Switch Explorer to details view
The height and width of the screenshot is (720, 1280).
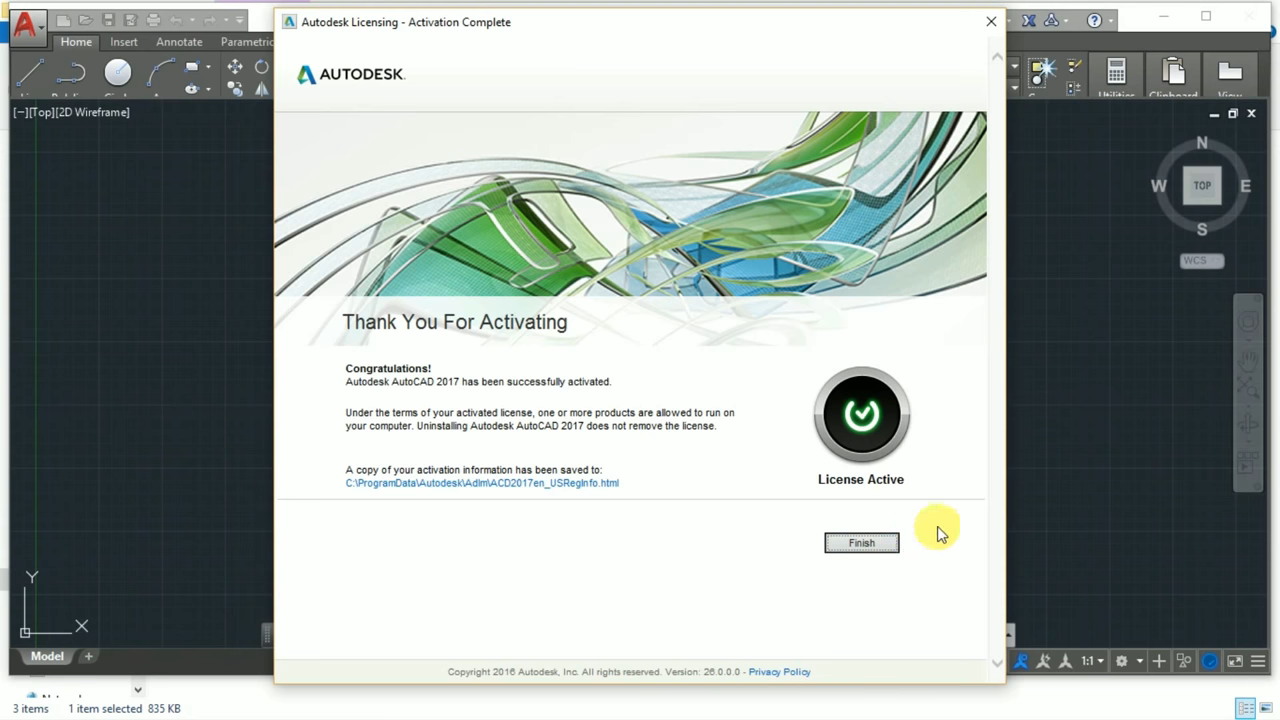pos(1245,708)
